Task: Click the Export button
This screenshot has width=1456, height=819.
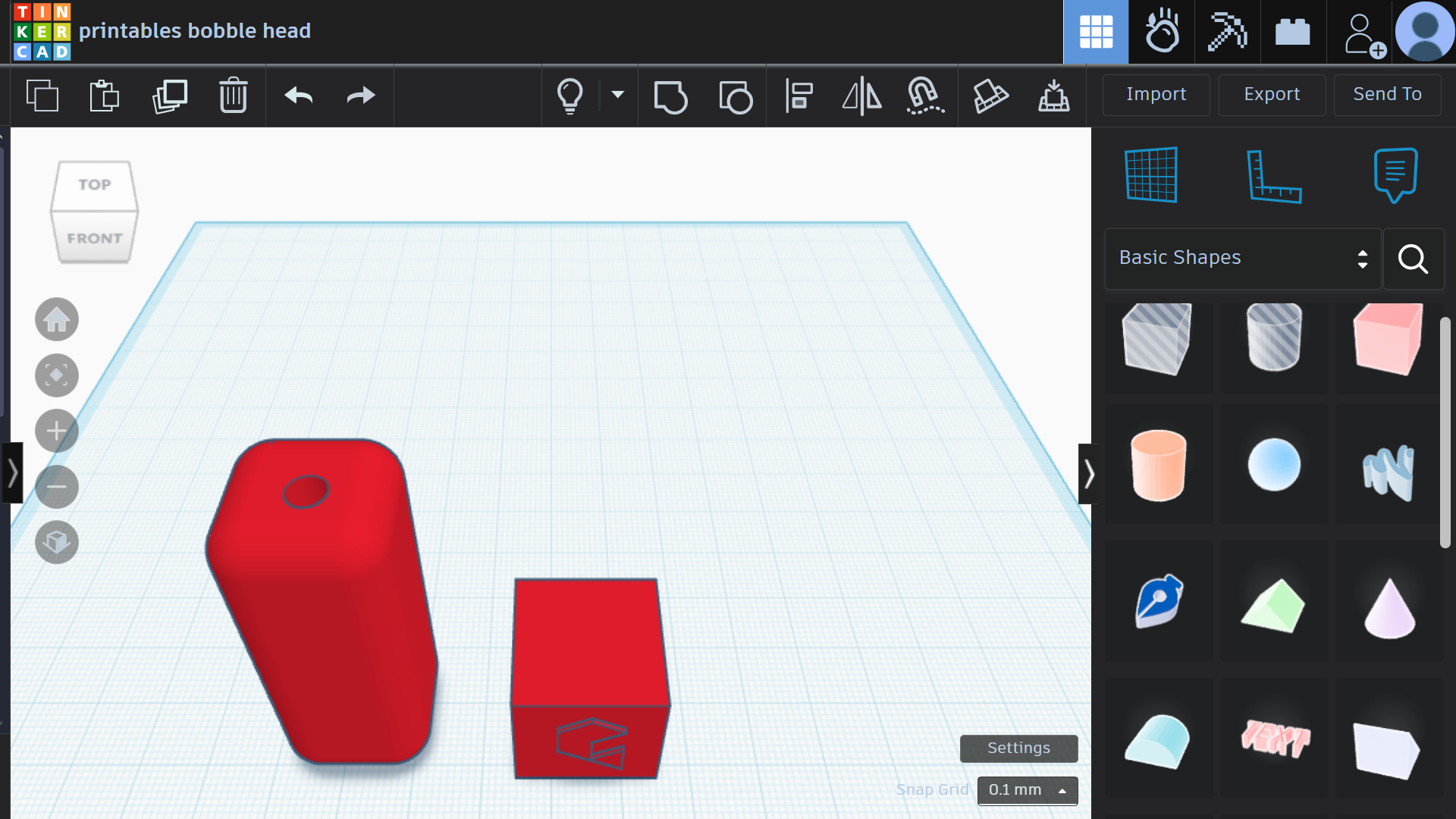Action: point(1272,95)
